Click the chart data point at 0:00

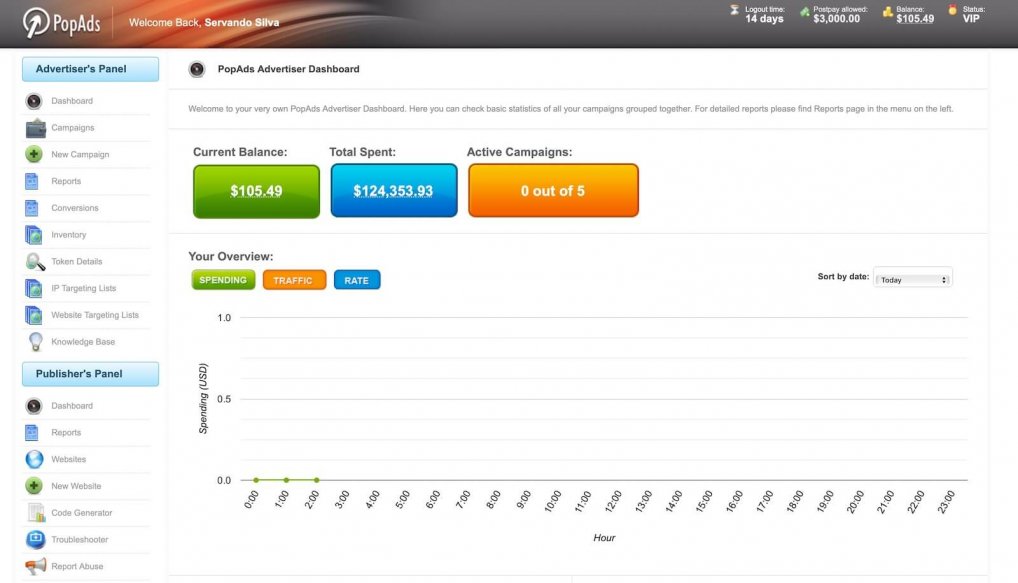pos(256,480)
